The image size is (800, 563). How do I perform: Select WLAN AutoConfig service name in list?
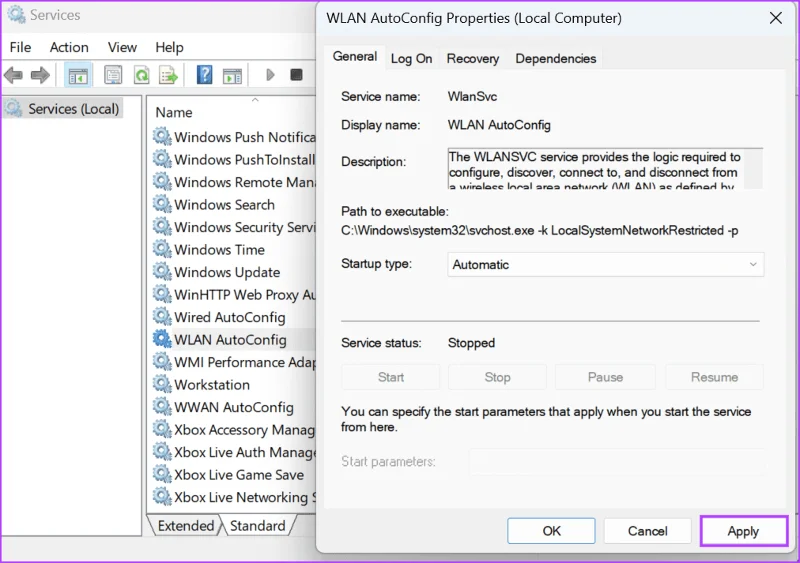point(230,339)
